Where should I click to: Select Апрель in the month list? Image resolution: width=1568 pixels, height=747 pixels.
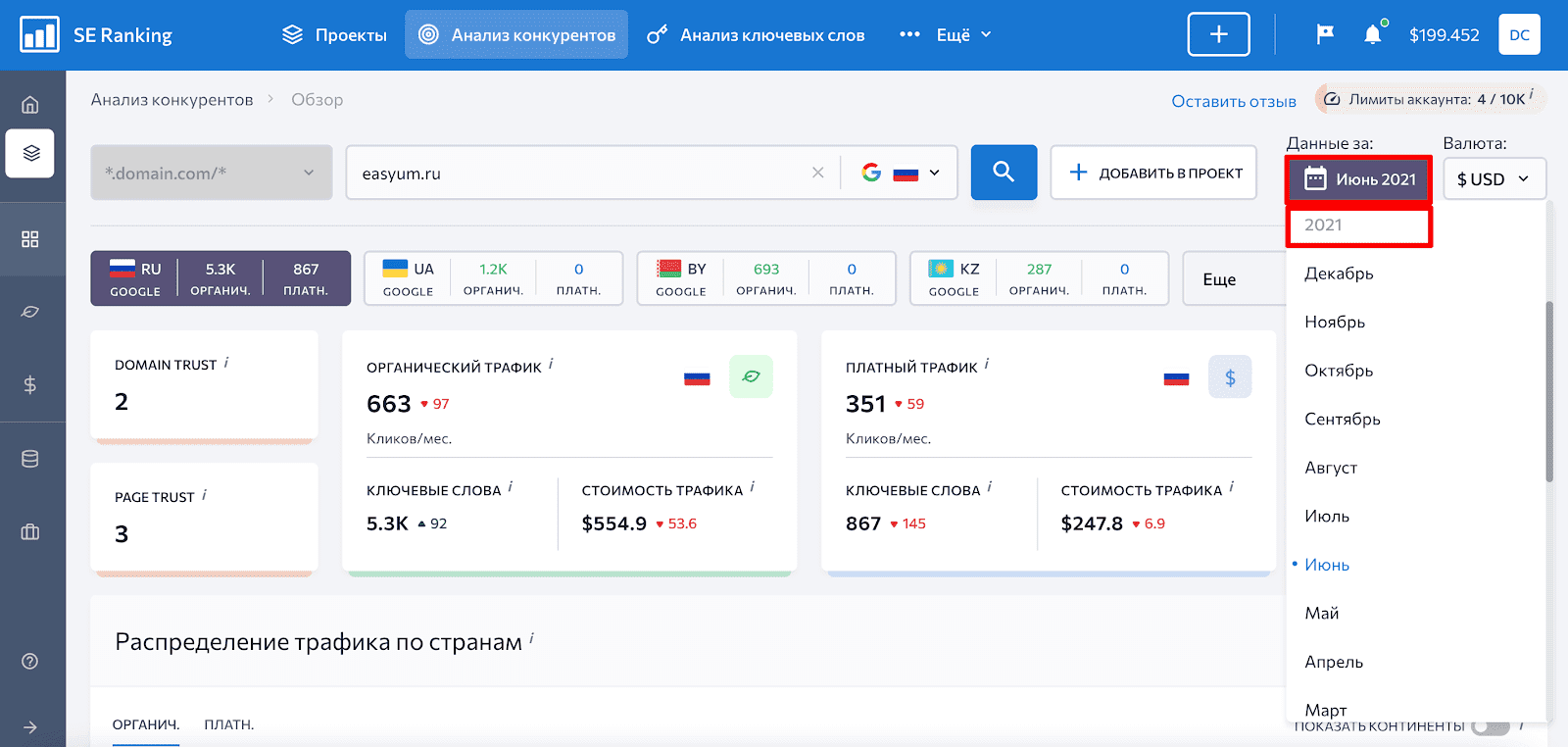[x=1334, y=662]
